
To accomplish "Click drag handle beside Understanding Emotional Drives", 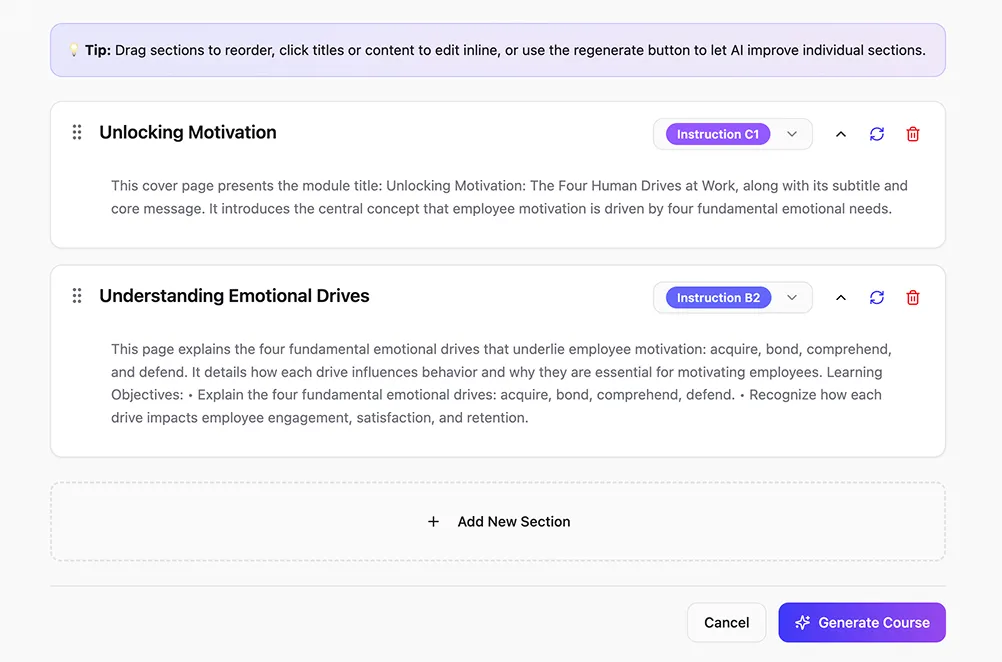I will [x=77, y=296].
